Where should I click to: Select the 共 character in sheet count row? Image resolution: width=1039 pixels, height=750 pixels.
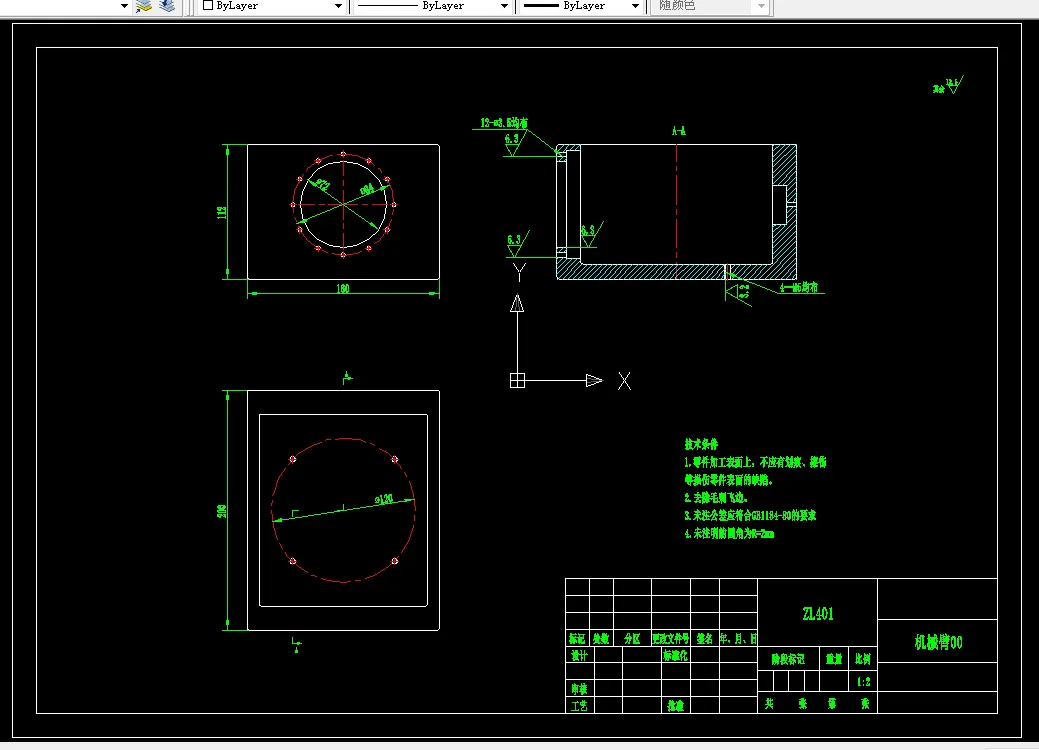tap(769, 704)
